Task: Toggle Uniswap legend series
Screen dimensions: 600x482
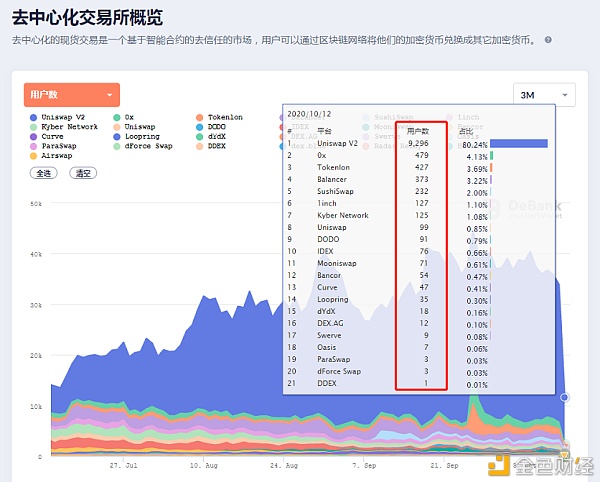Action: coord(134,127)
